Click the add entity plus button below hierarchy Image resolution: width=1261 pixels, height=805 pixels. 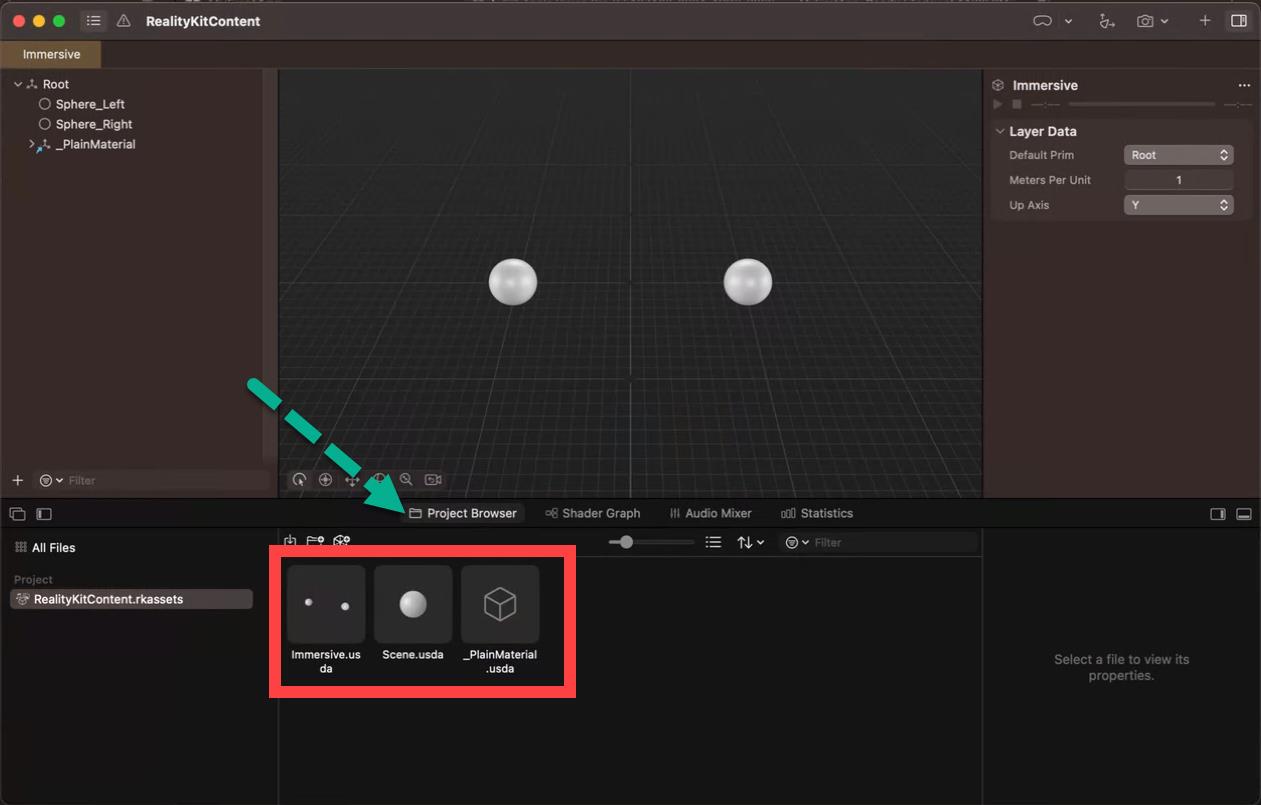click(x=17, y=481)
